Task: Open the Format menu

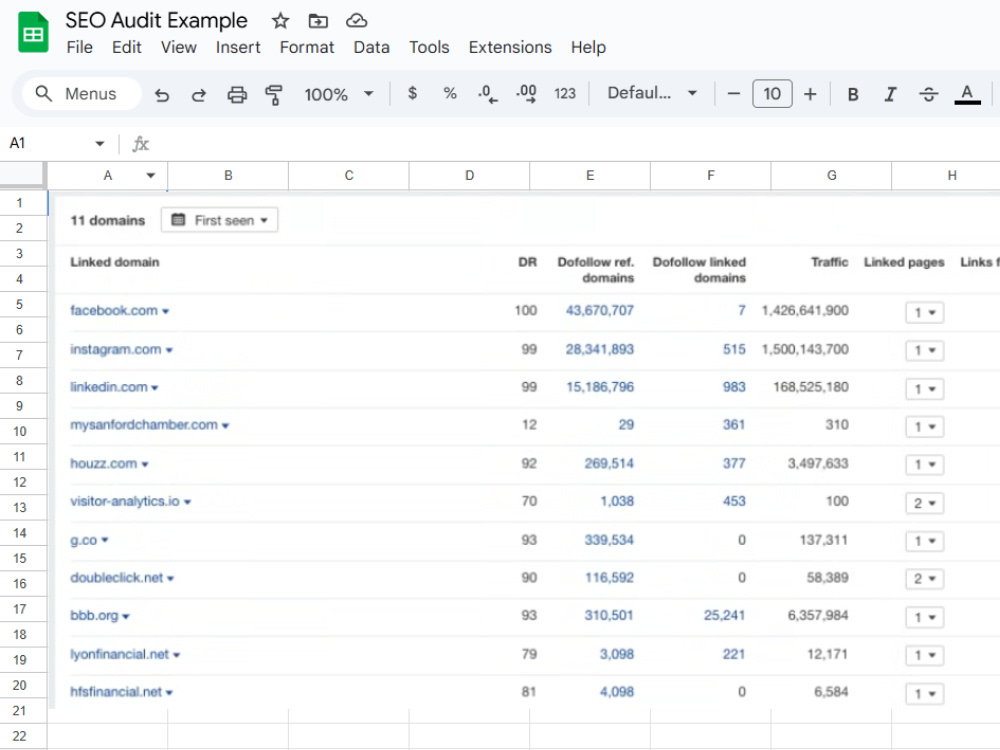Action: tap(307, 47)
